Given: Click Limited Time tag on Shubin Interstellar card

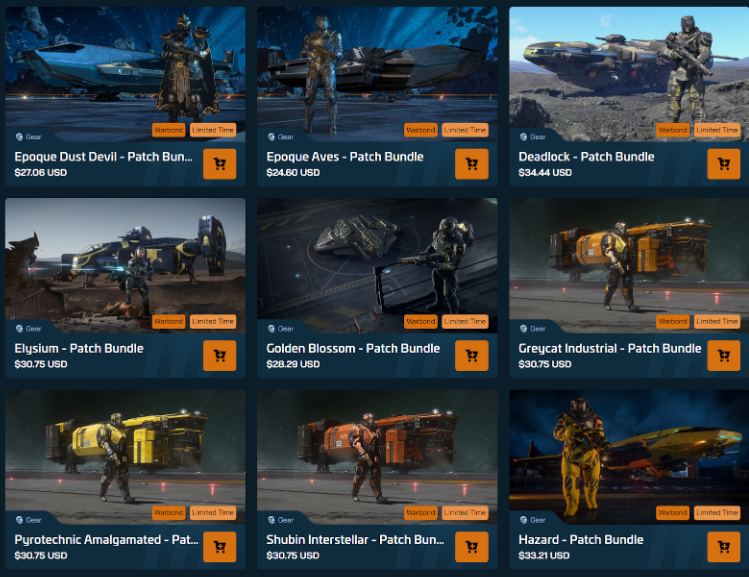Looking at the screenshot, I should pos(465,513).
